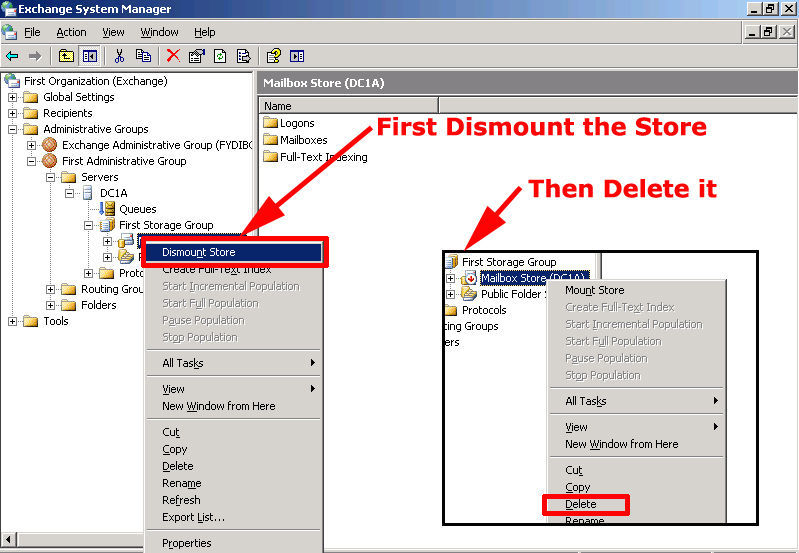799x553 pixels.
Task: Collapse First Storage Group in main tree
Action: click(x=89, y=225)
